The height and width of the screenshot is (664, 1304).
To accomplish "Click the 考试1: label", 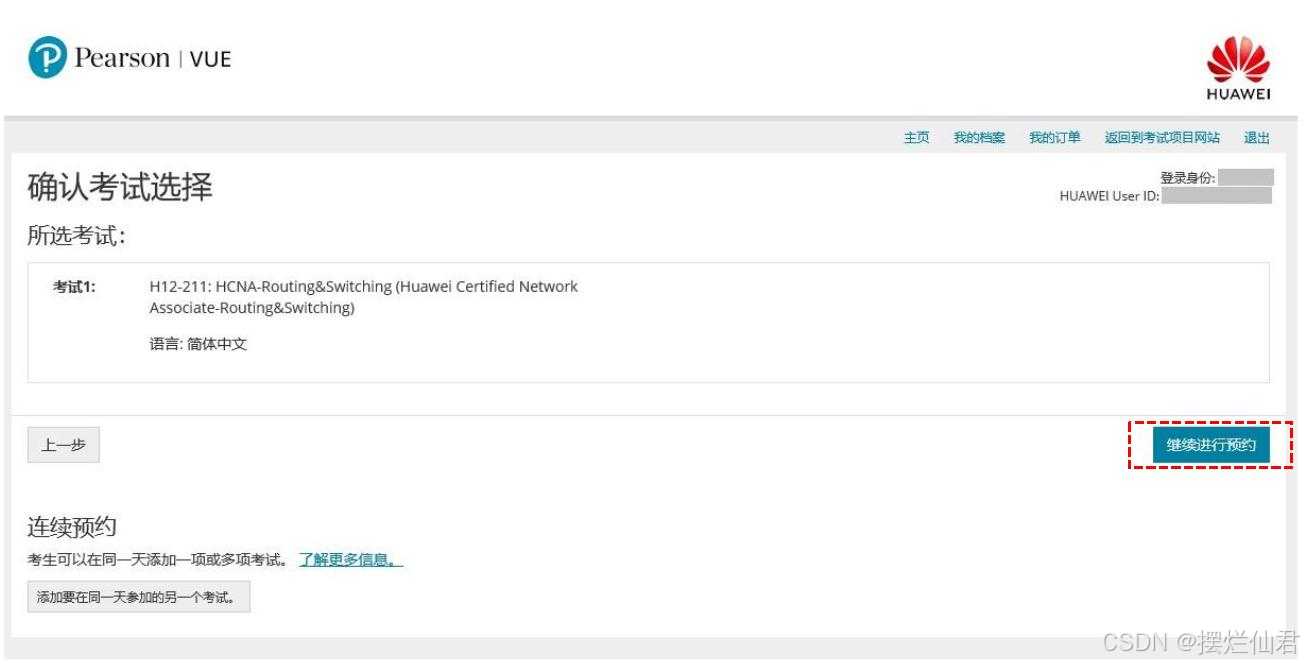I will tap(74, 287).
